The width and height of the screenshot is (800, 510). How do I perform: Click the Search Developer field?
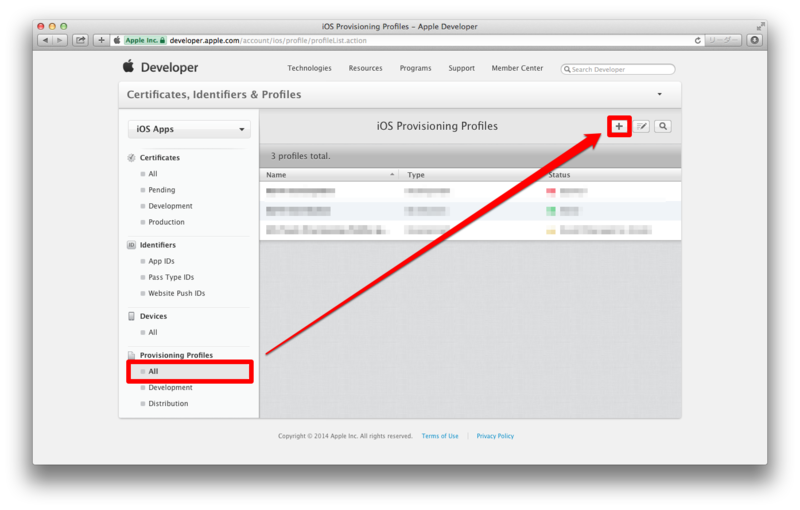click(618, 69)
